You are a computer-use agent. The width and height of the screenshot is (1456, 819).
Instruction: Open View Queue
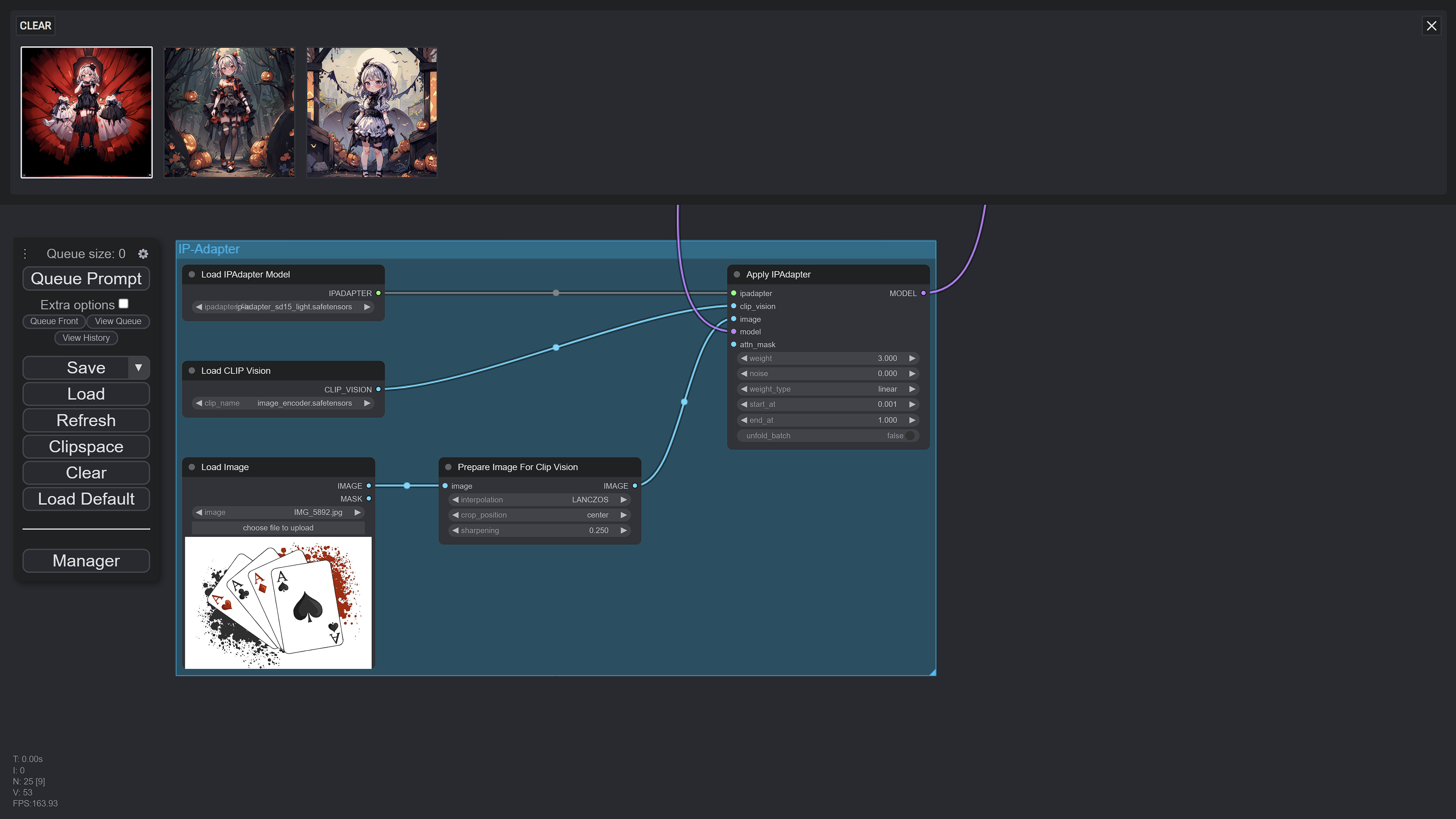click(118, 322)
